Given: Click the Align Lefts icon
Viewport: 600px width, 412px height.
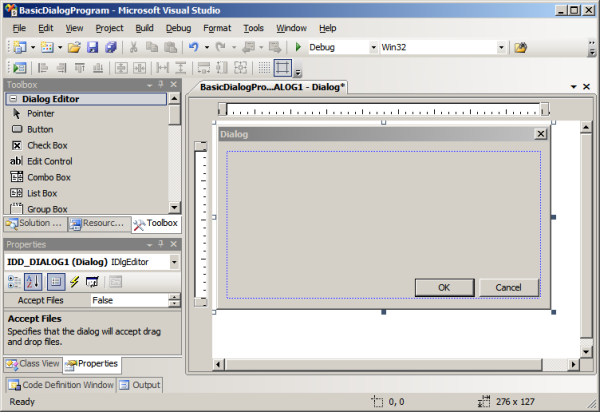Looking at the screenshot, I should click(42, 68).
